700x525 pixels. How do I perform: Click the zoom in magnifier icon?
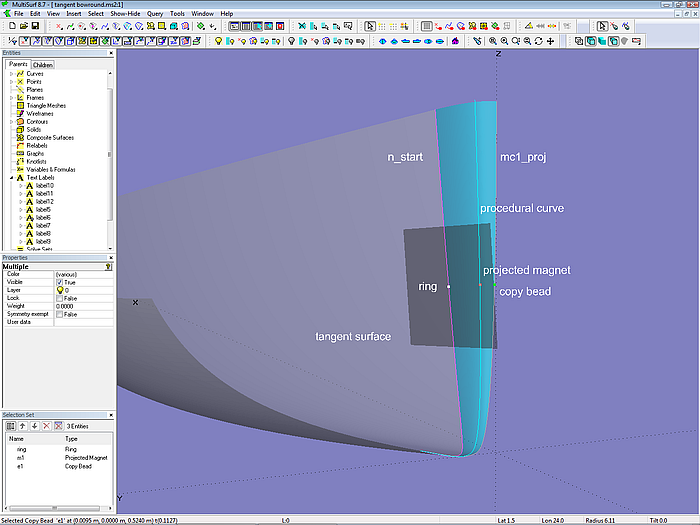click(x=492, y=41)
